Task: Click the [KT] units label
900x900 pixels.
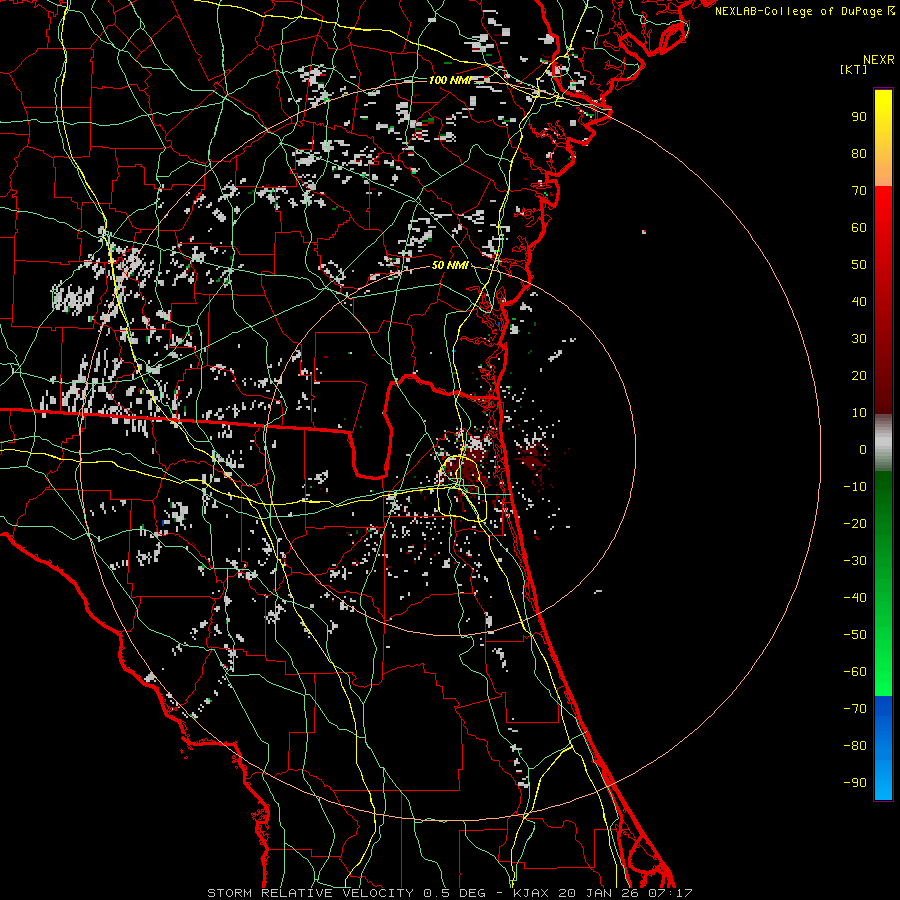Action: click(854, 70)
